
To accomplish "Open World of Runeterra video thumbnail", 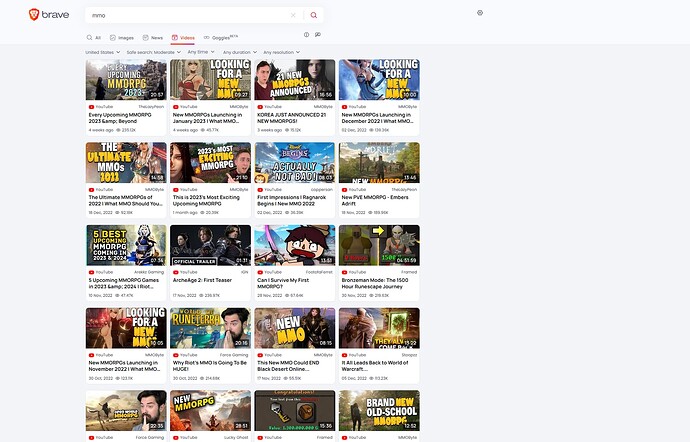I will pyautogui.click(x=210, y=328).
